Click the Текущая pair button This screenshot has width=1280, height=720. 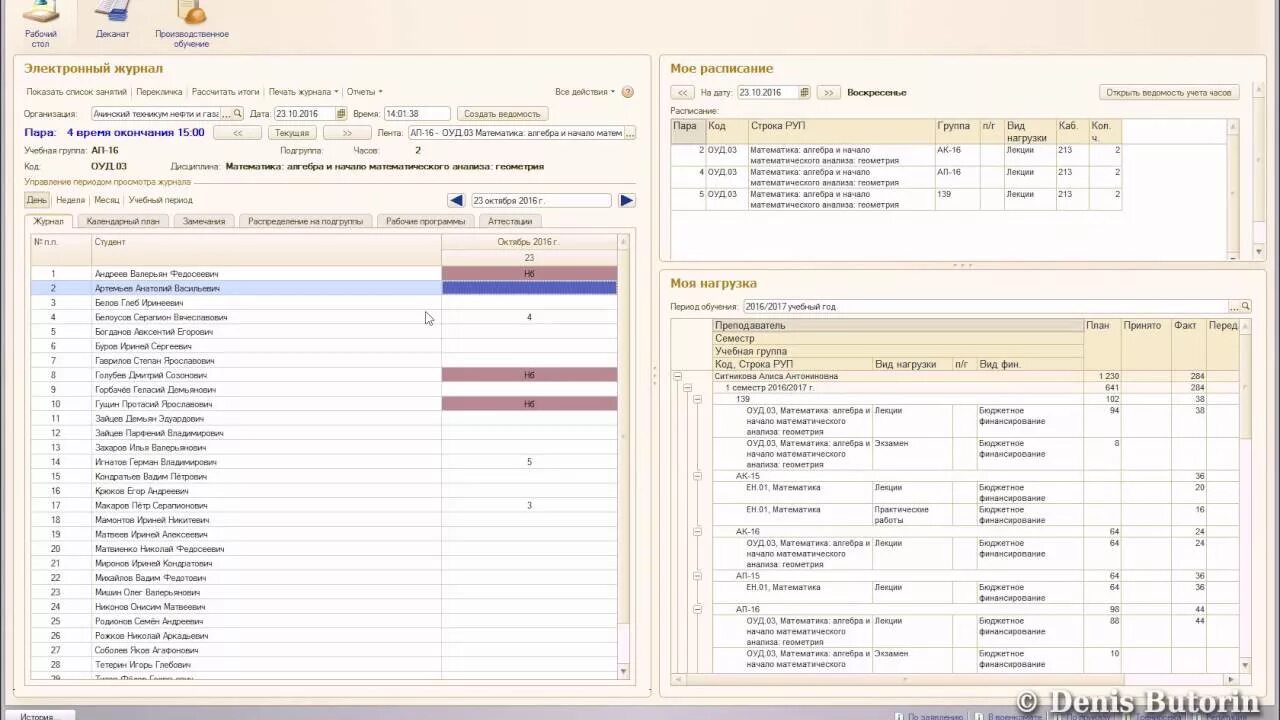click(x=292, y=133)
